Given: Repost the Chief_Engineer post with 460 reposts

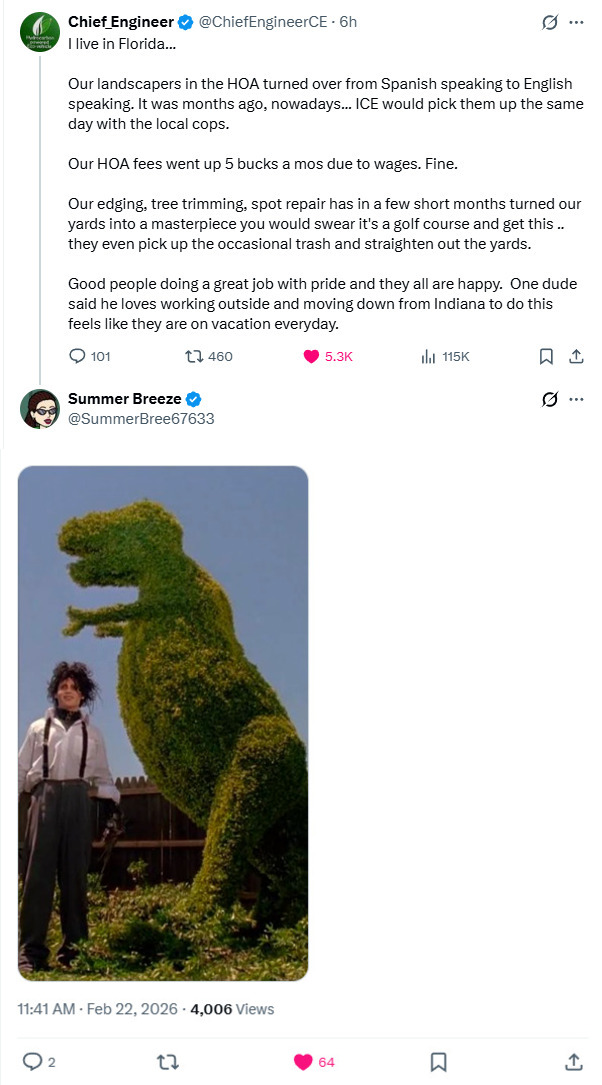Looking at the screenshot, I should (194, 356).
